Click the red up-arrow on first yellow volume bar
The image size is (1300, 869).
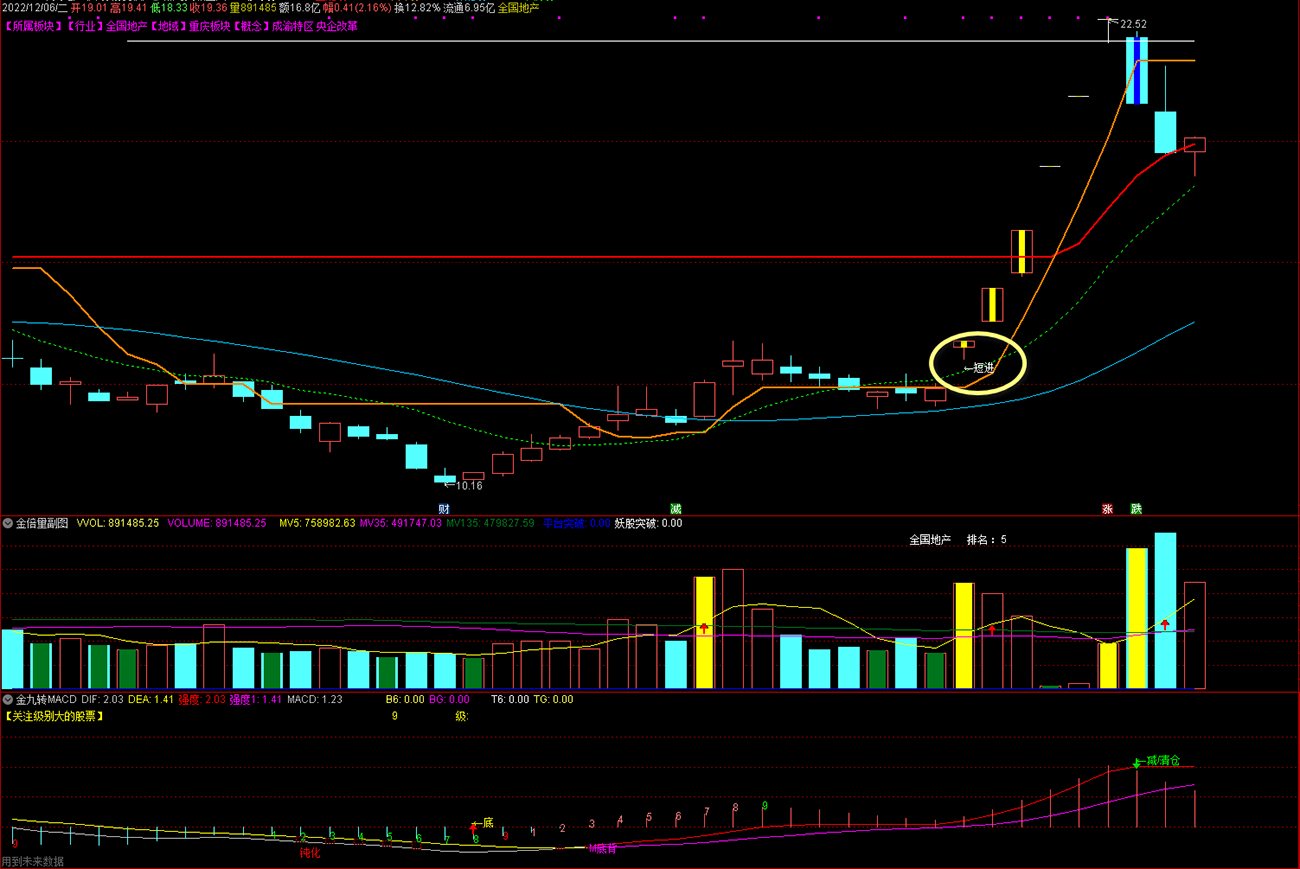pos(705,629)
